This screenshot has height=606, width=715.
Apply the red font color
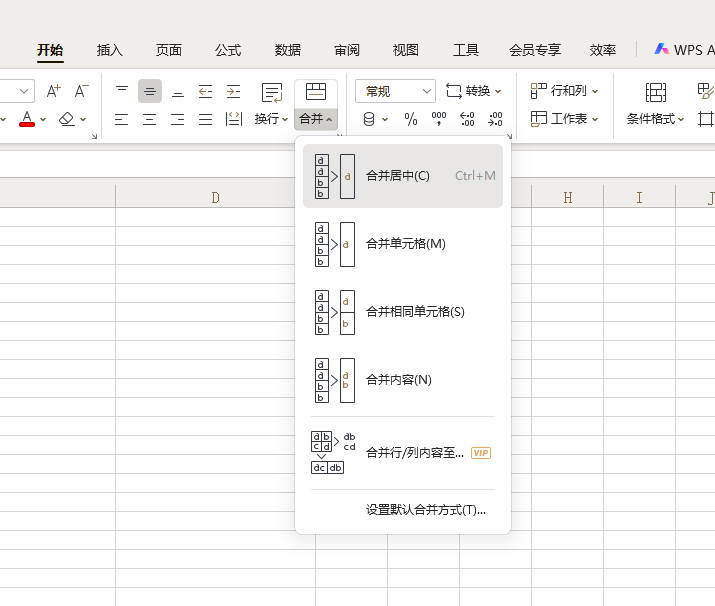click(27, 119)
